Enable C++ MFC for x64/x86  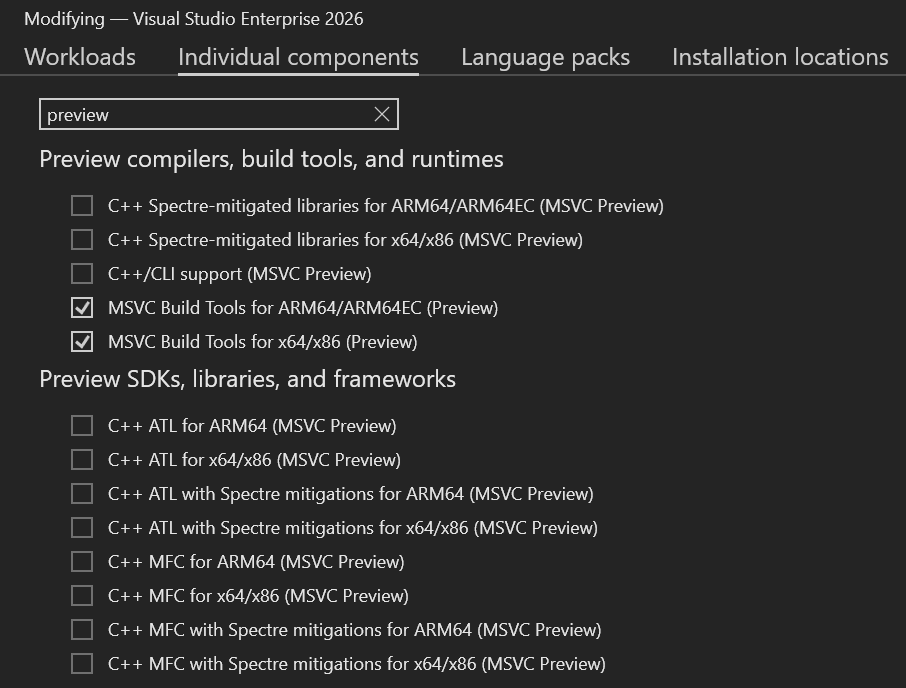pos(81,595)
